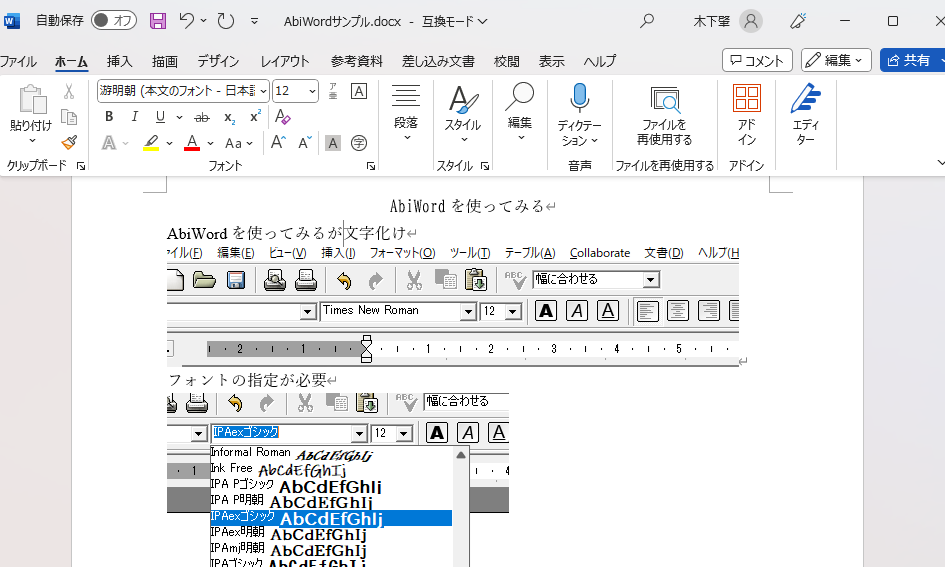The width and height of the screenshot is (945, 567).
Task: Open the compatibility mode dropdown in title
Action: [454, 21]
